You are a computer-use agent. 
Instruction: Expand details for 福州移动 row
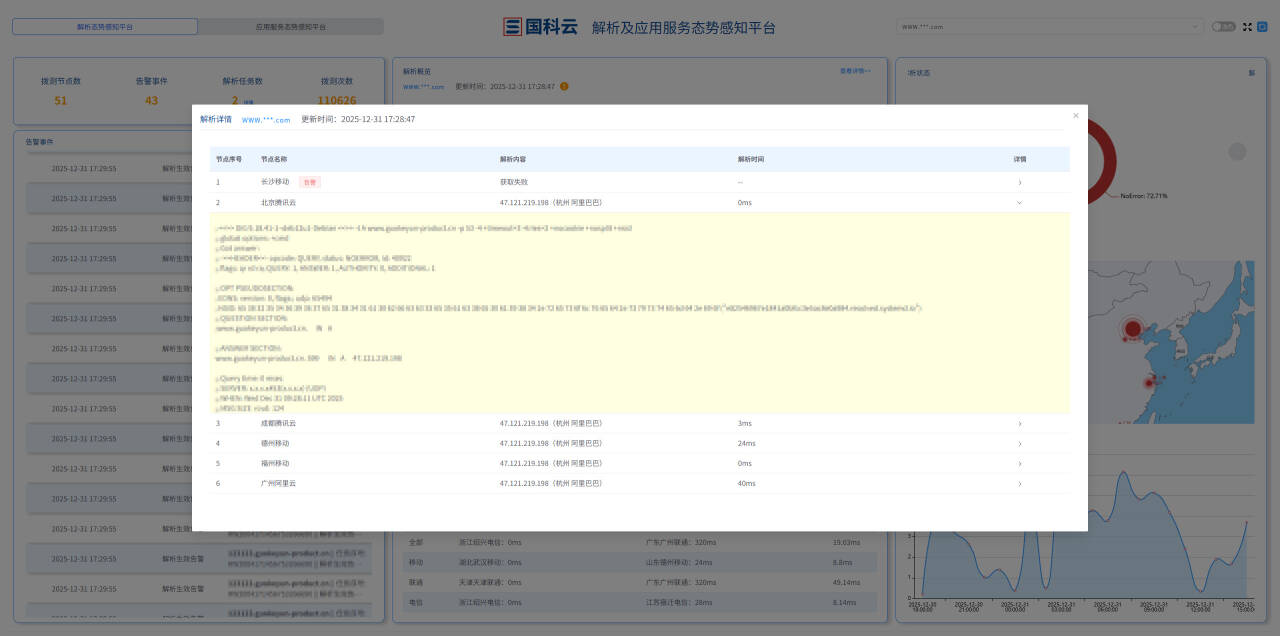tap(1019, 464)
